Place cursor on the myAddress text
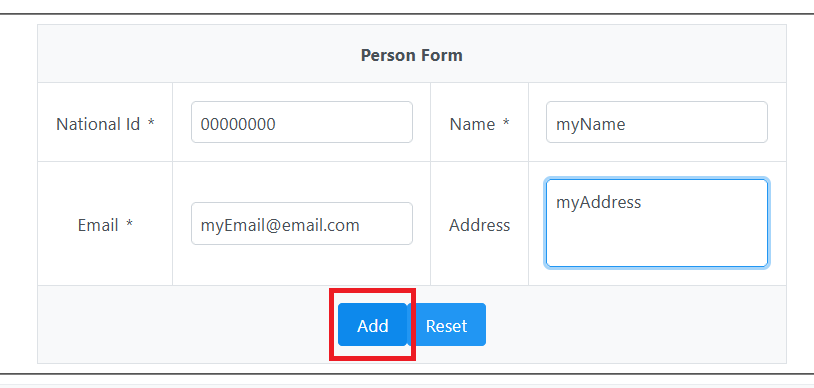 [x=599, y=202]
